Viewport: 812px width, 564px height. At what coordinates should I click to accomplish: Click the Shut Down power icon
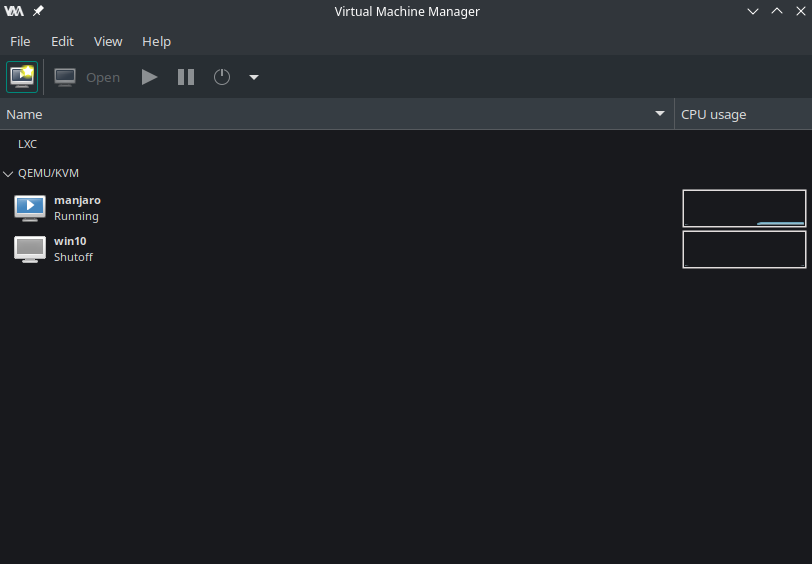222,77
